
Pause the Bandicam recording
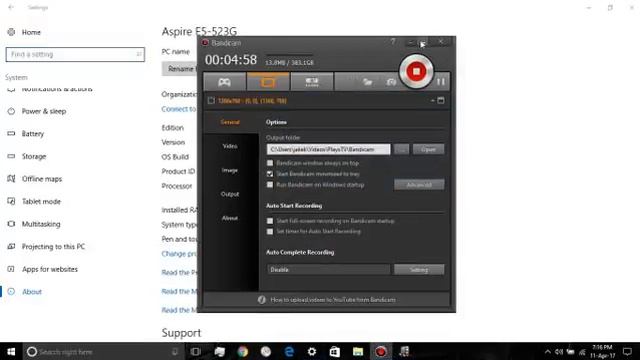[441, 82]
